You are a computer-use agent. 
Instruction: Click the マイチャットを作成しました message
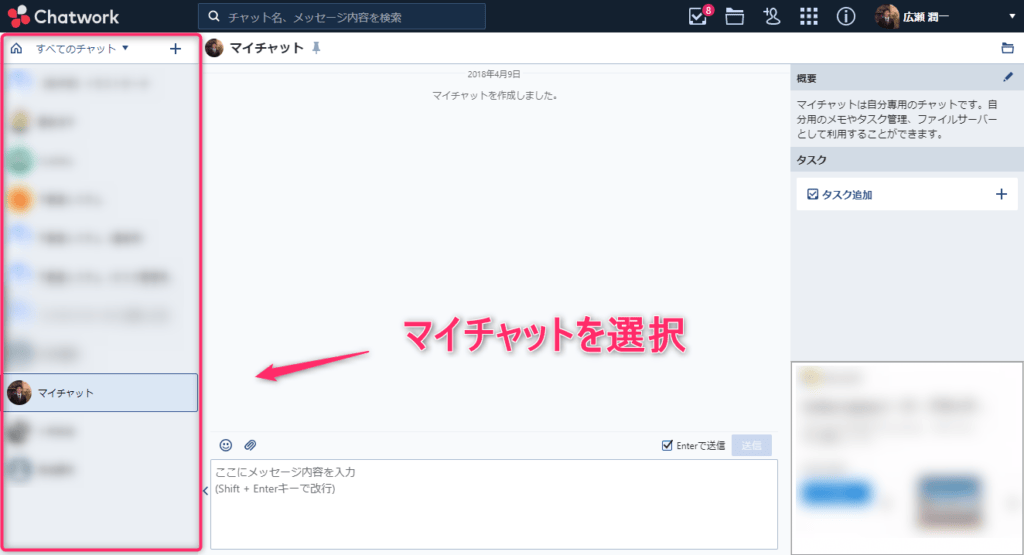coord(494,95)
